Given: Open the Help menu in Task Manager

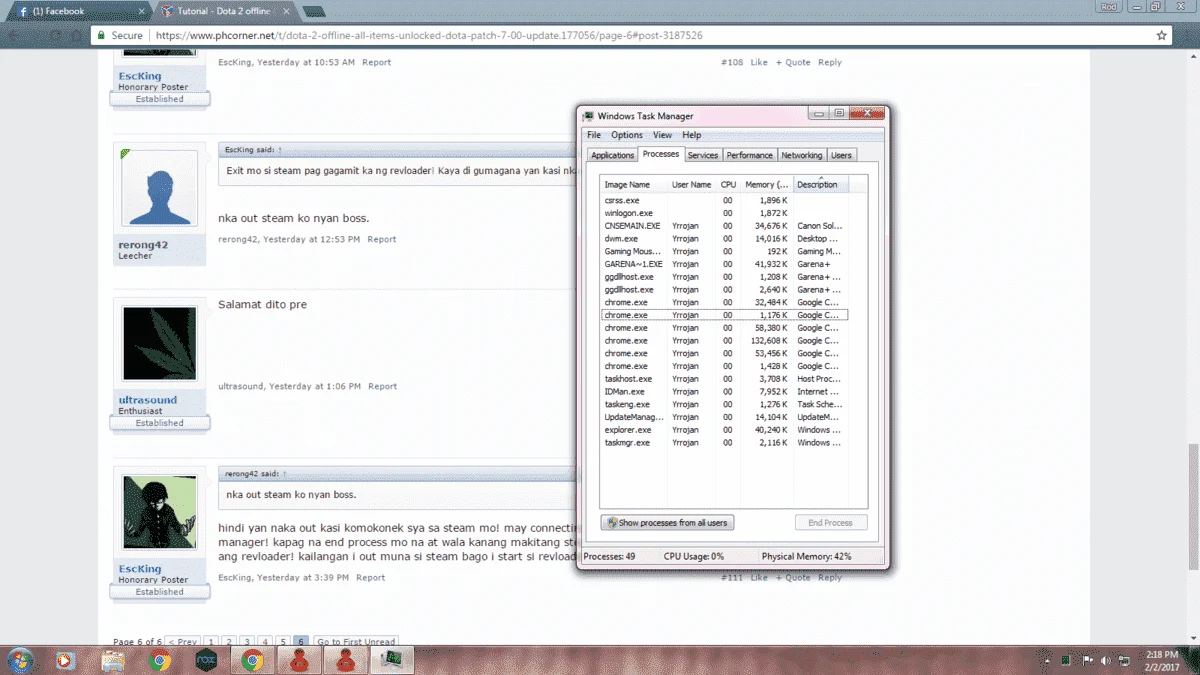Looking at the screenshot, I should coord(692,135).
